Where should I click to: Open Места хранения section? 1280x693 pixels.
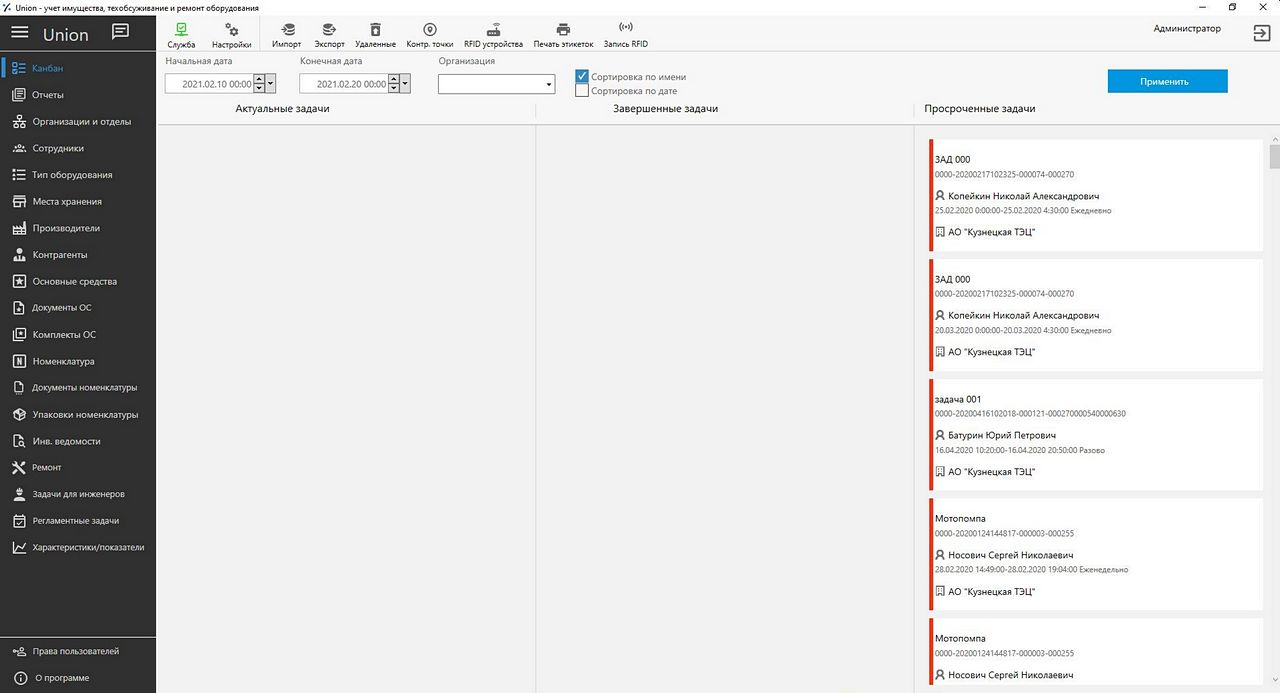coord(78,201)
